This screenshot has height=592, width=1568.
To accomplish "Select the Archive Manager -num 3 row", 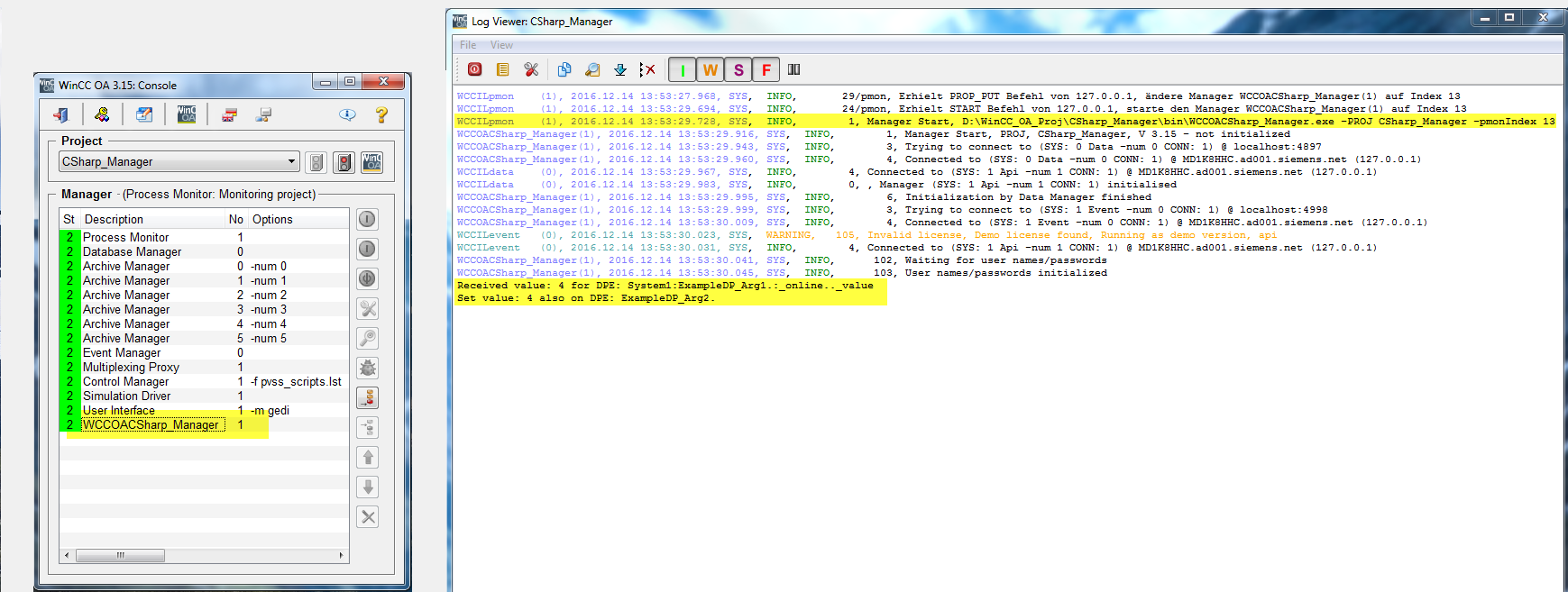I will click(x=205, y=309).
